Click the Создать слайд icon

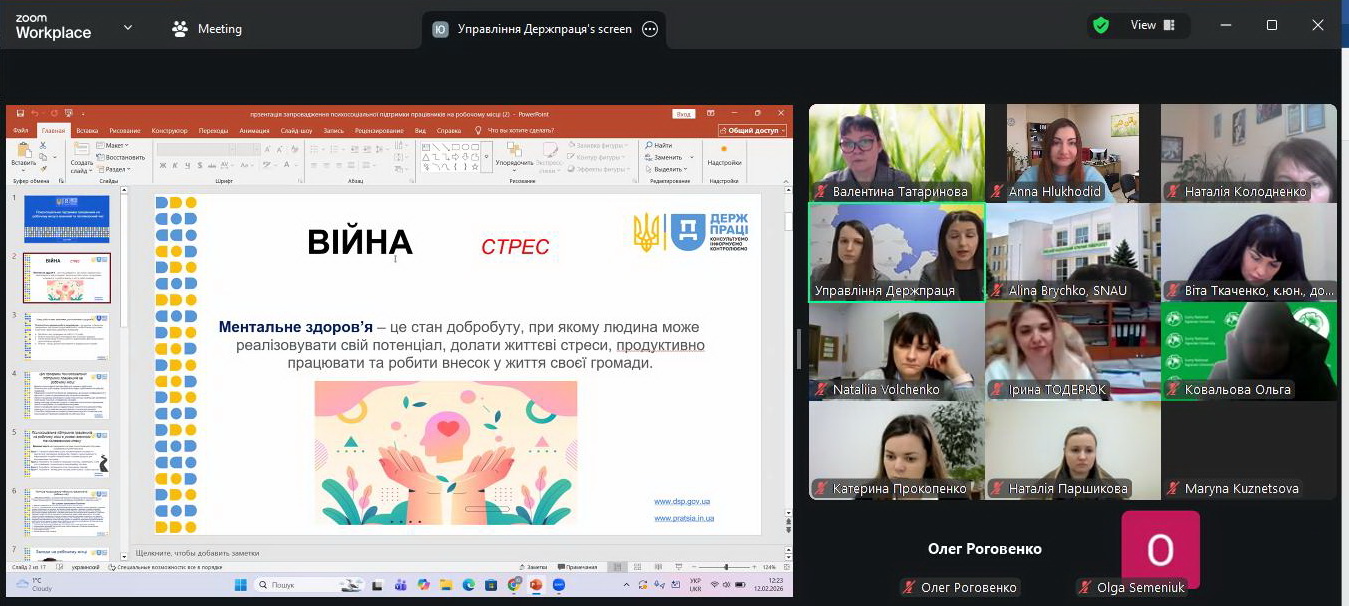81,150
